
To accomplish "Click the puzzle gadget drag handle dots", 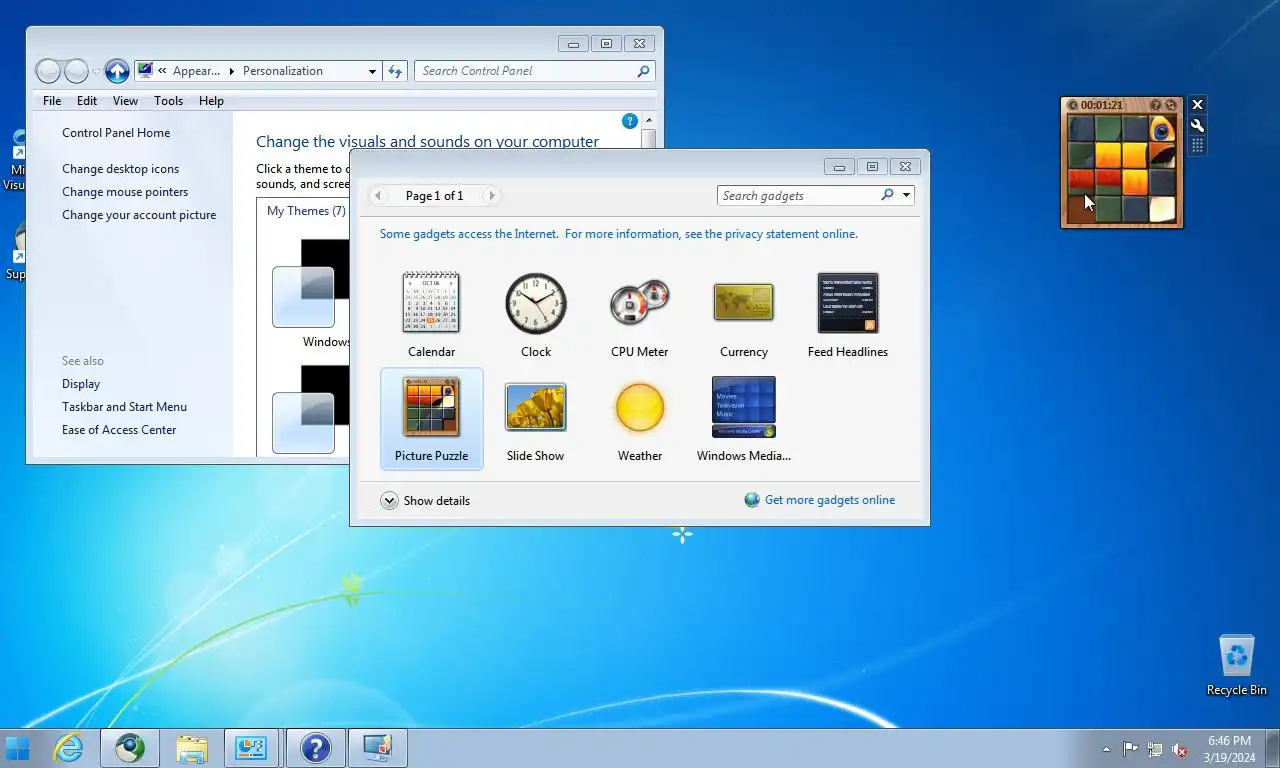I will (1197, 146).
